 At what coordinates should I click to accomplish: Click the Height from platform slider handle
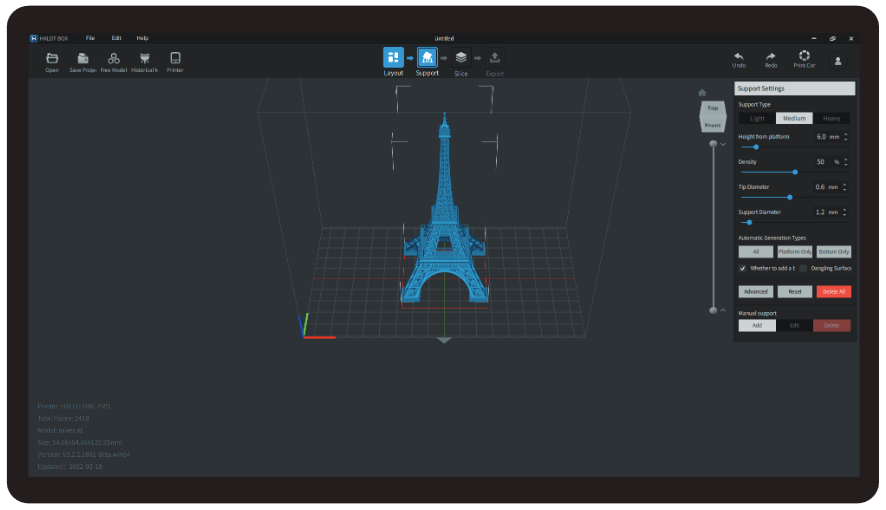pyautogui.click(x=755, y=147)
